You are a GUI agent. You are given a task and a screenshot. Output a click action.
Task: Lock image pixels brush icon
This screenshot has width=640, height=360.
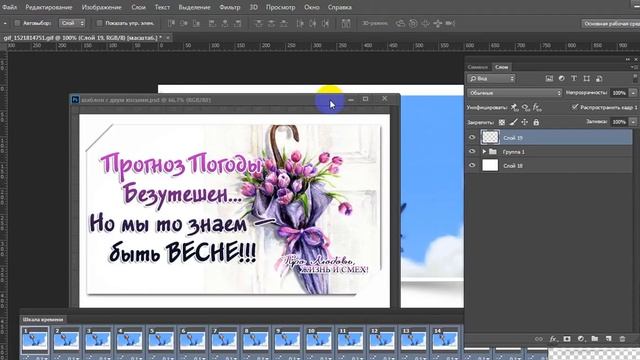coord(513,122)
